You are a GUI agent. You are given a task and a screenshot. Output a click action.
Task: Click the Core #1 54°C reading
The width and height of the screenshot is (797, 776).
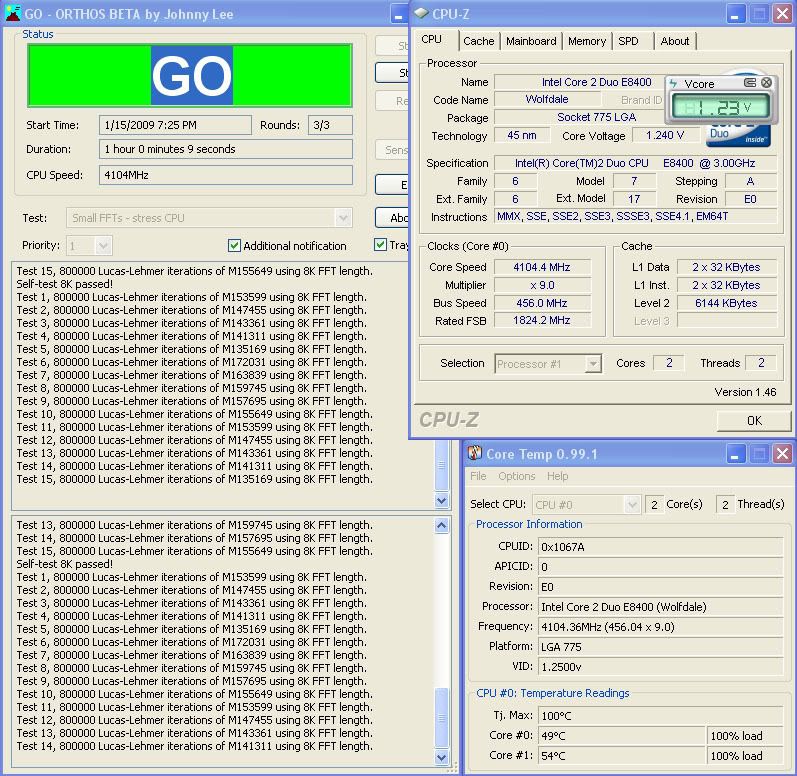pyautogui.click(x=621, y=756)
